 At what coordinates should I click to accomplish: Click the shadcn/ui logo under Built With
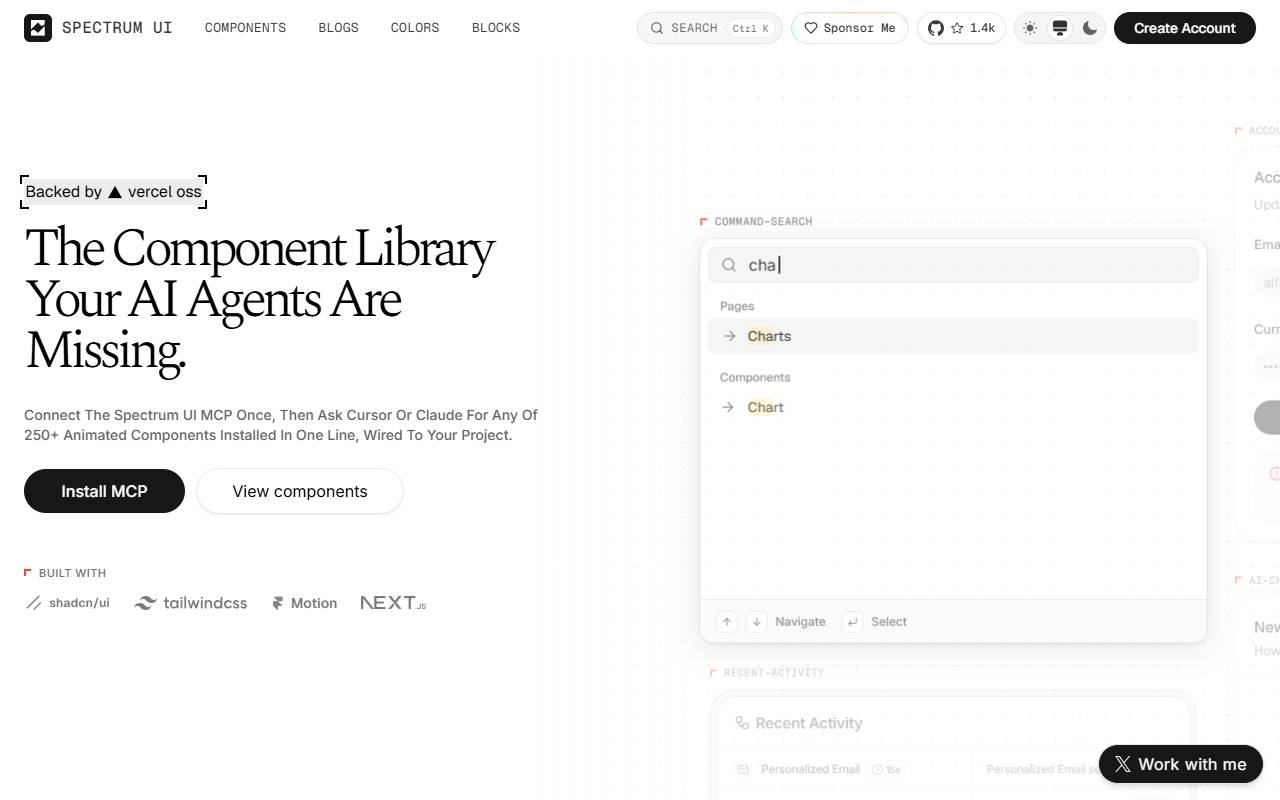[x=68, y=603]
